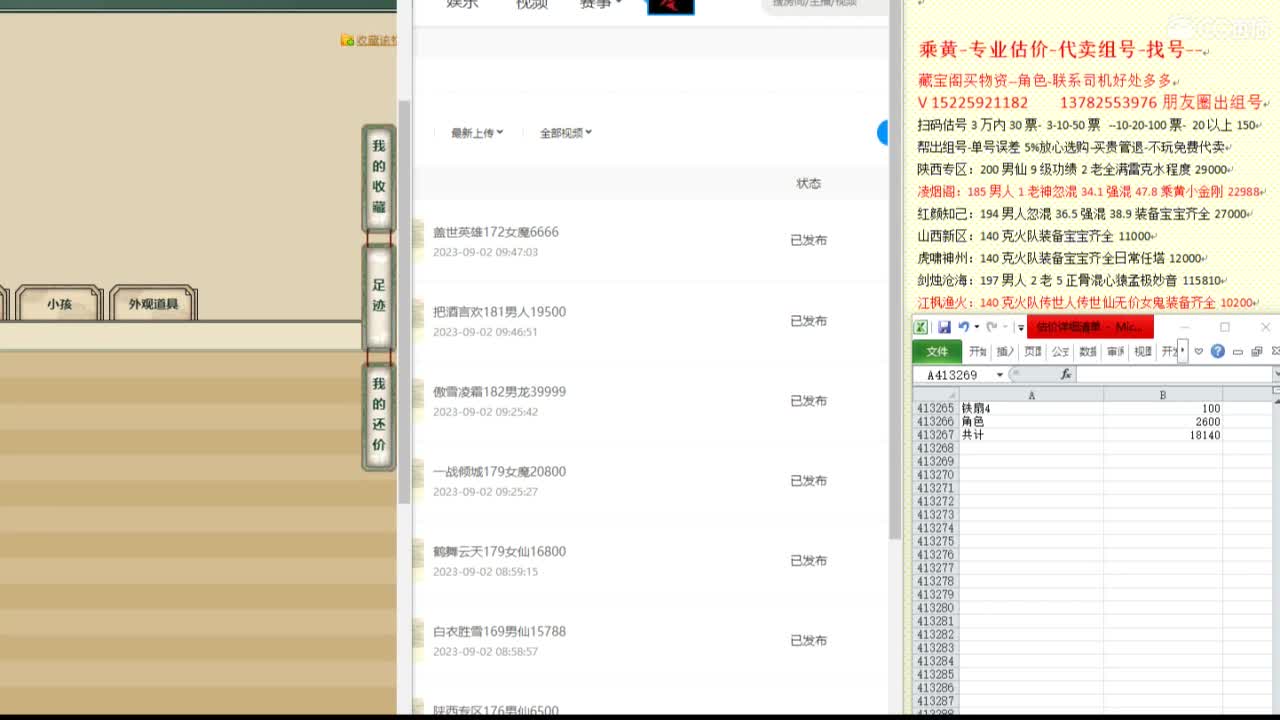Open video 盖世英雄172女魔6666
The width and height of the screenshot is (1280, 720).
(x=496, y=232)
